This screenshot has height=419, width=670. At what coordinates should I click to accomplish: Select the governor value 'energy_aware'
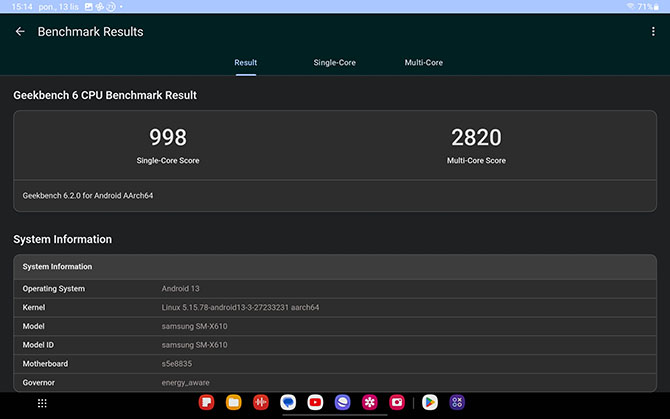click(x=185, y=383)
